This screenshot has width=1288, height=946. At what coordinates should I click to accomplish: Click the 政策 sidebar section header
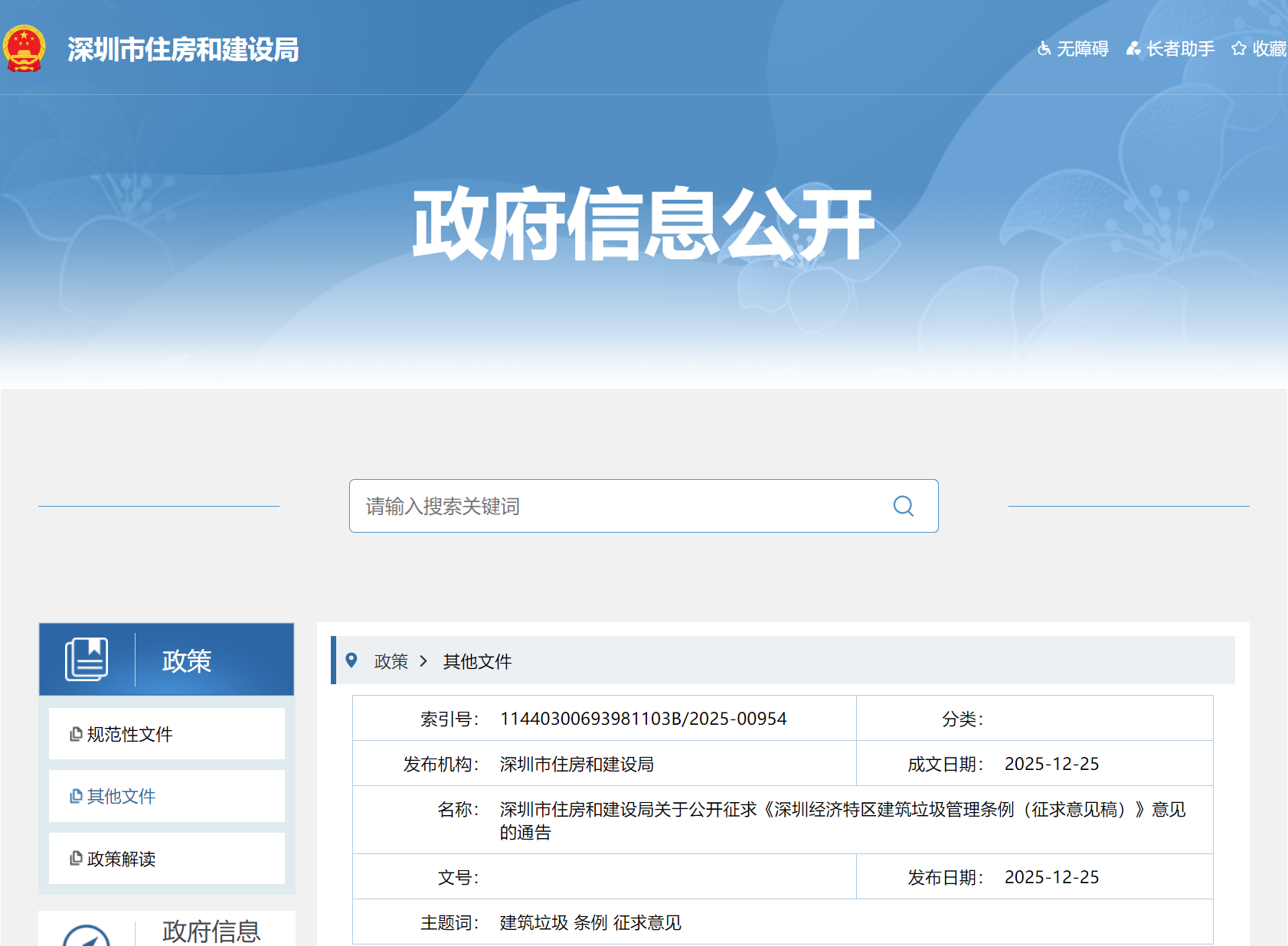pos(187,661)
